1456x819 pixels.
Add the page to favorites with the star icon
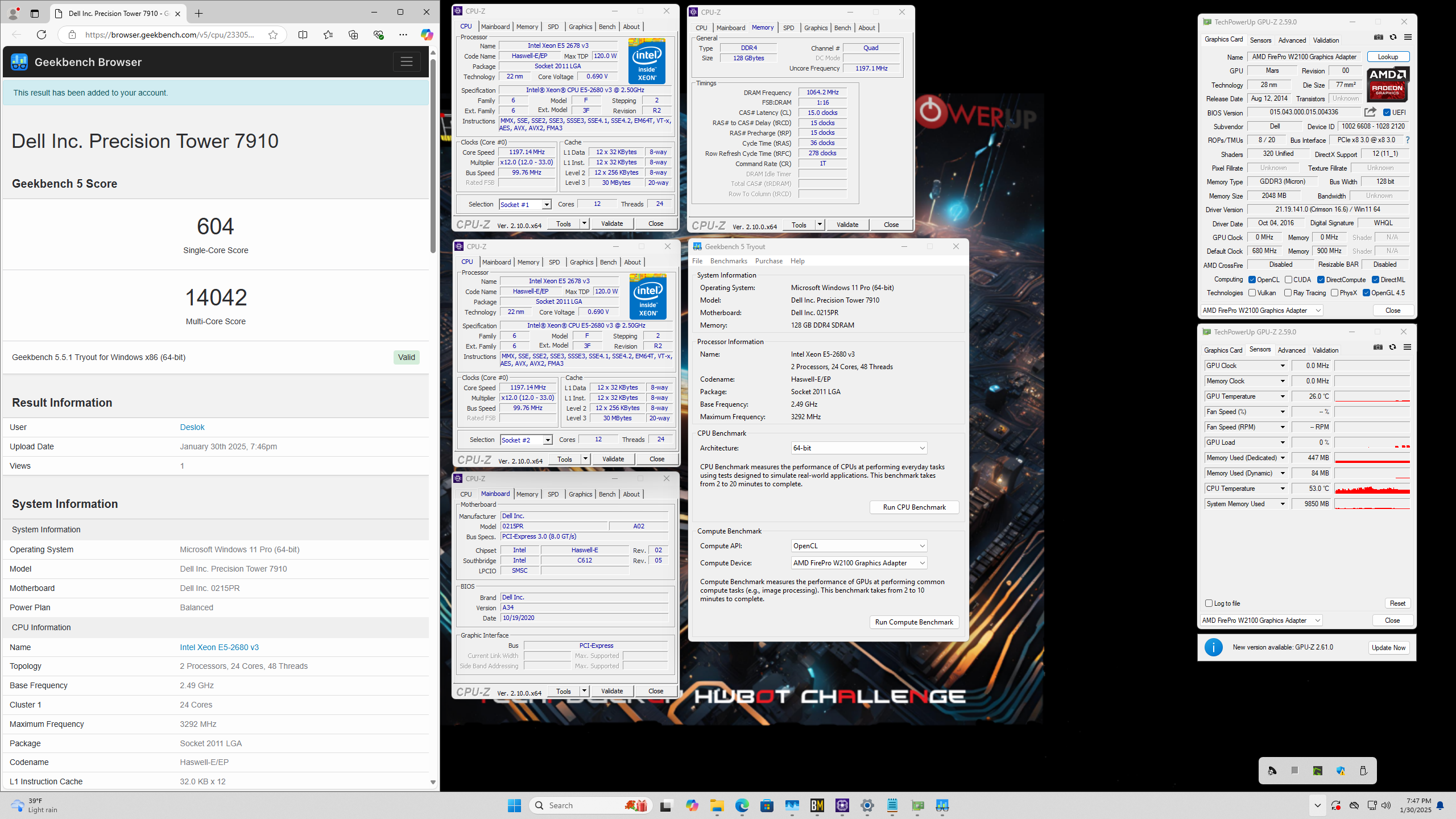tap(273, 35)
